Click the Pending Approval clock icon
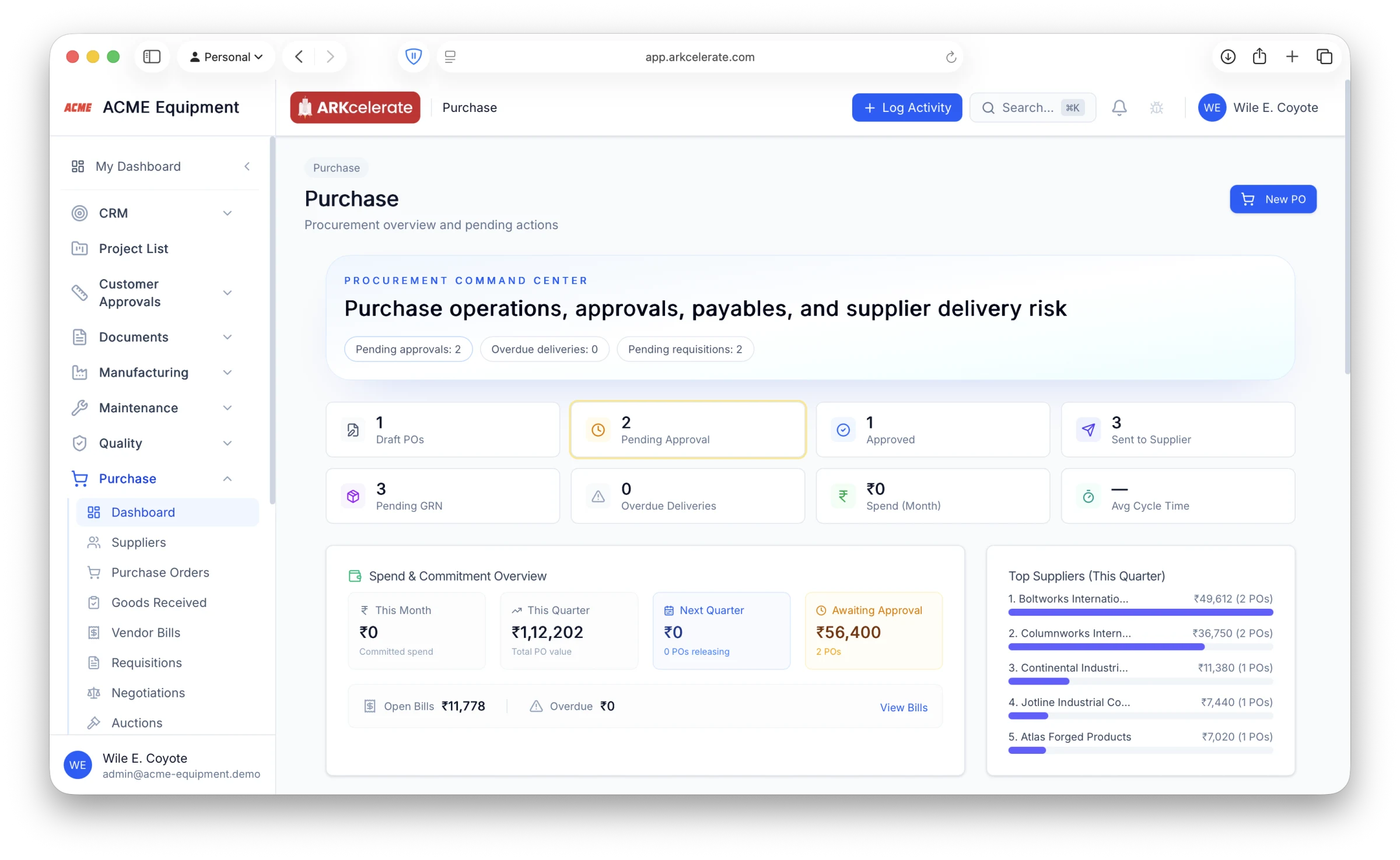The height and width of the screenshot is (860, 1400). click(x=598, y=430)
